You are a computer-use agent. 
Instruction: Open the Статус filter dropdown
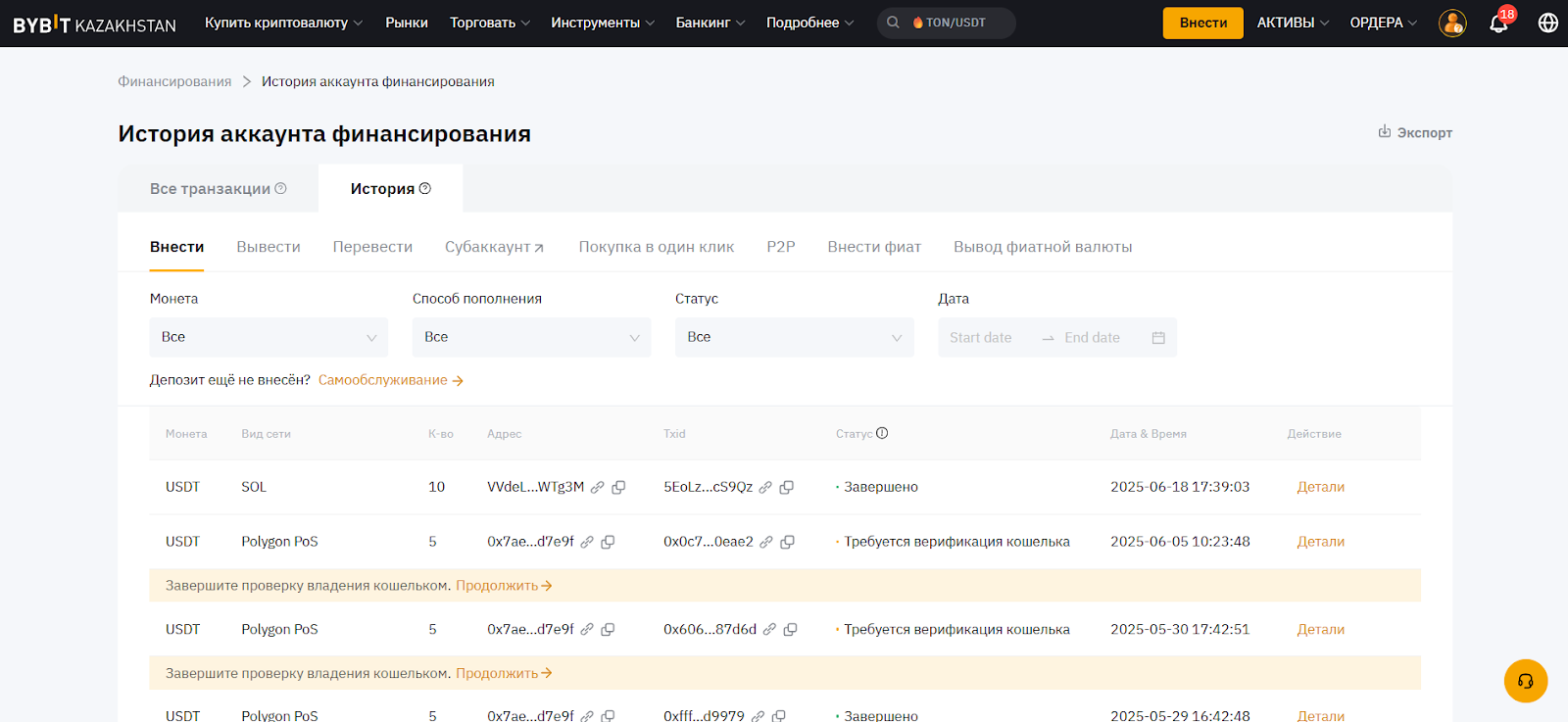coord(794,337)
